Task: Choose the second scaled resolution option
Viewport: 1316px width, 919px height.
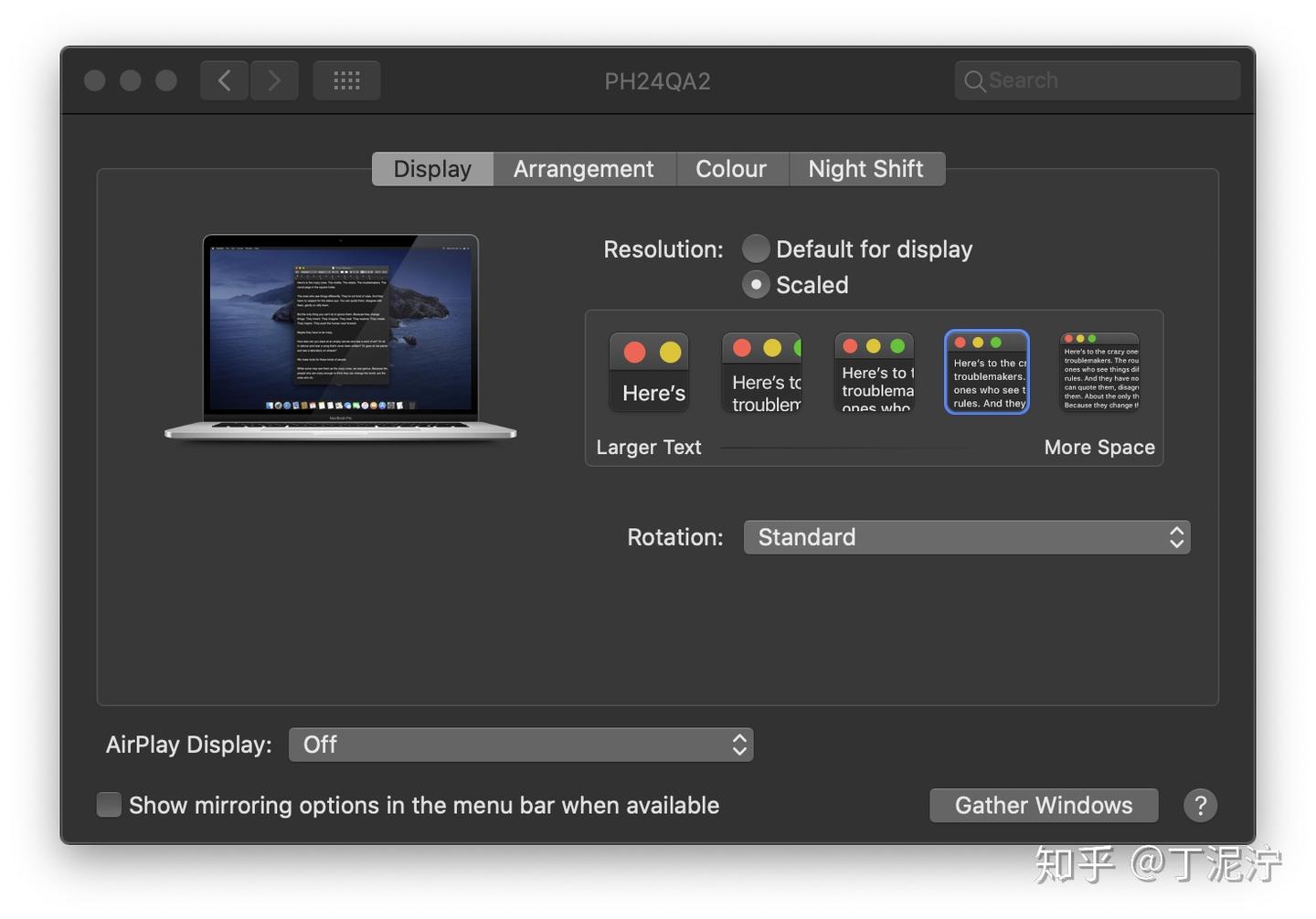Action: click(761, 372)
